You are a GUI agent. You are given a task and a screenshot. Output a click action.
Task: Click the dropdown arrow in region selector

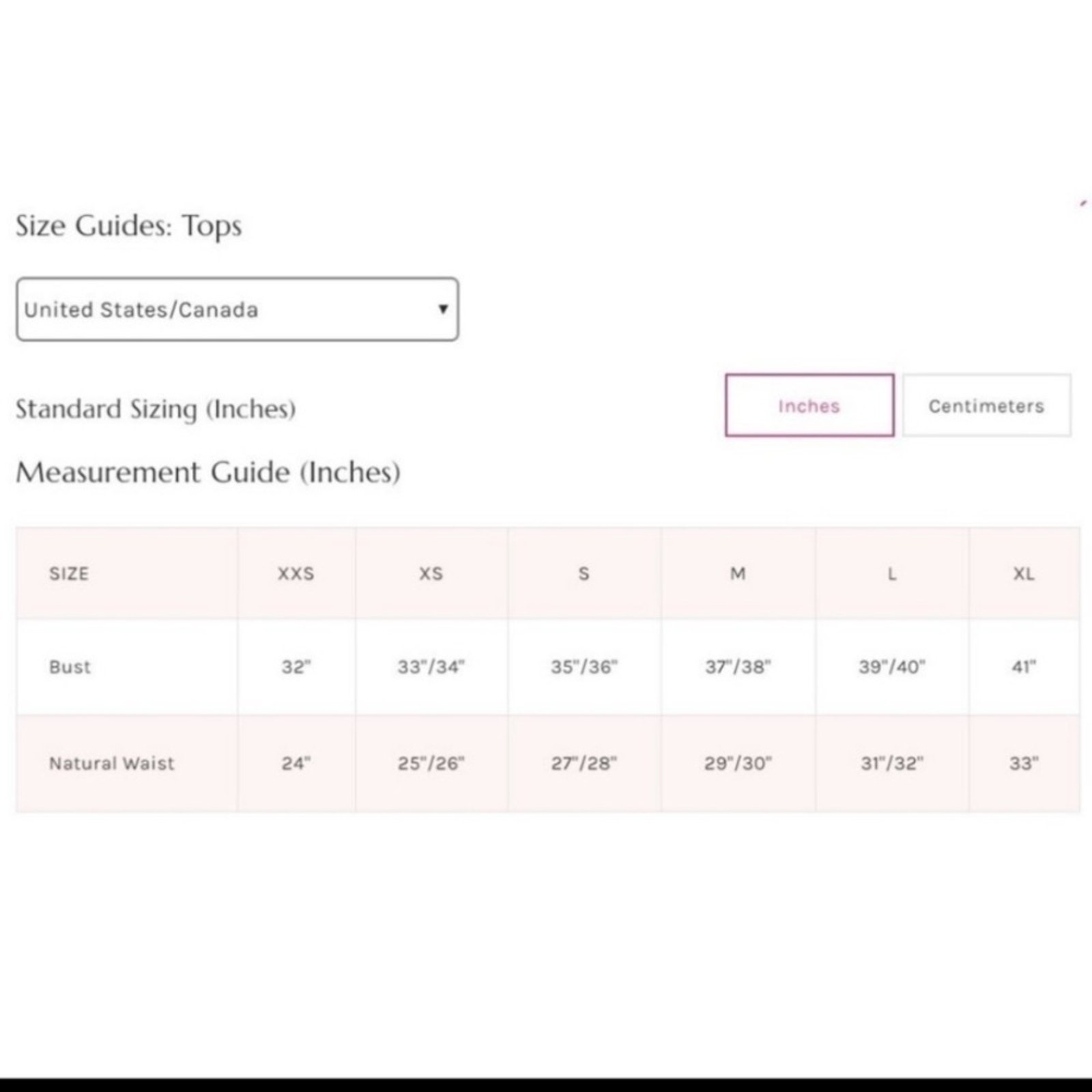click(x=443, y=309)
